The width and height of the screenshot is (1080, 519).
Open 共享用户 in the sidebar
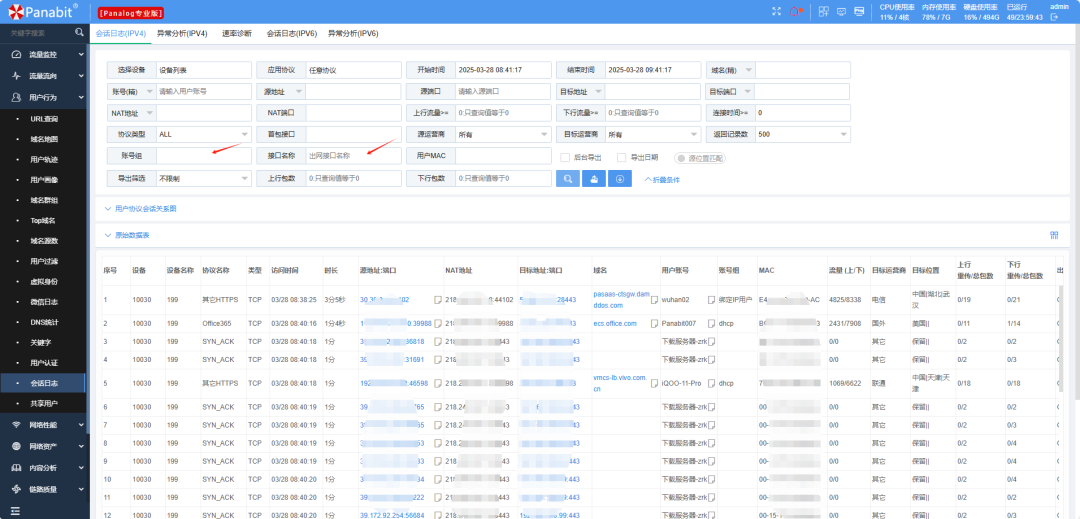(44, 402)
